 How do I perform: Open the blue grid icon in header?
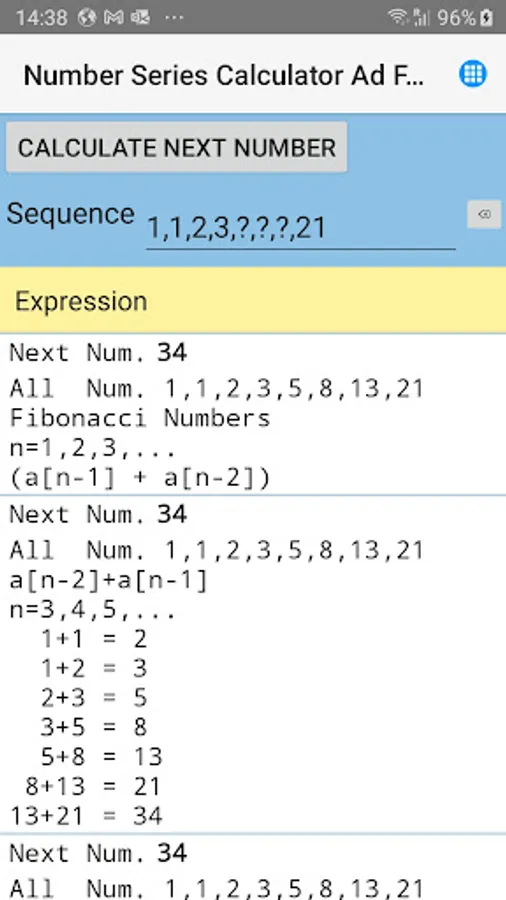[x=473, y=74]
